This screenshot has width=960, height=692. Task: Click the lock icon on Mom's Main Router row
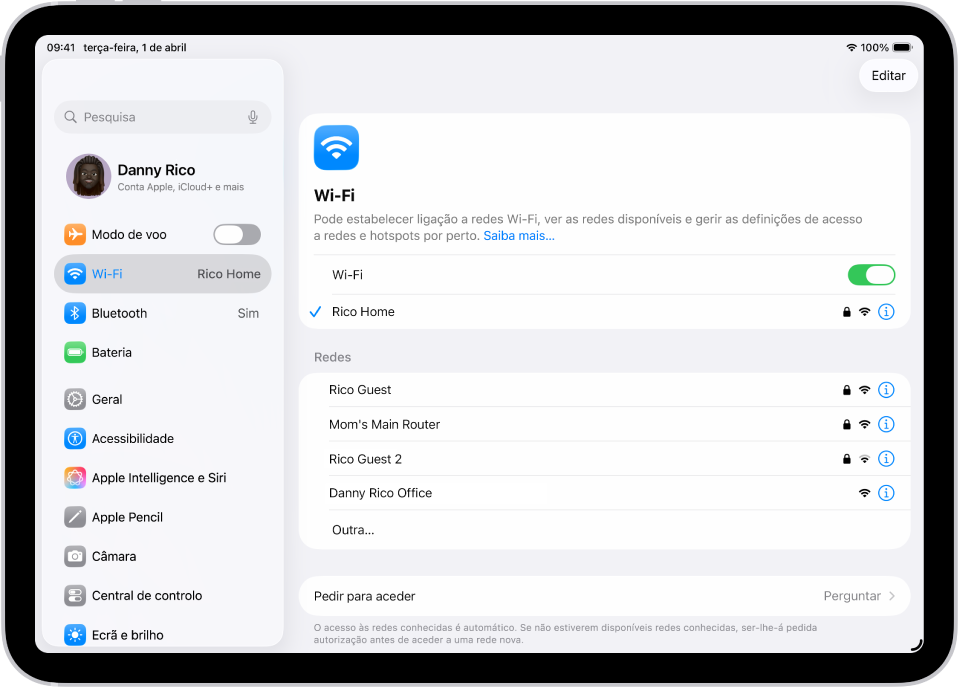coord(847,424)
